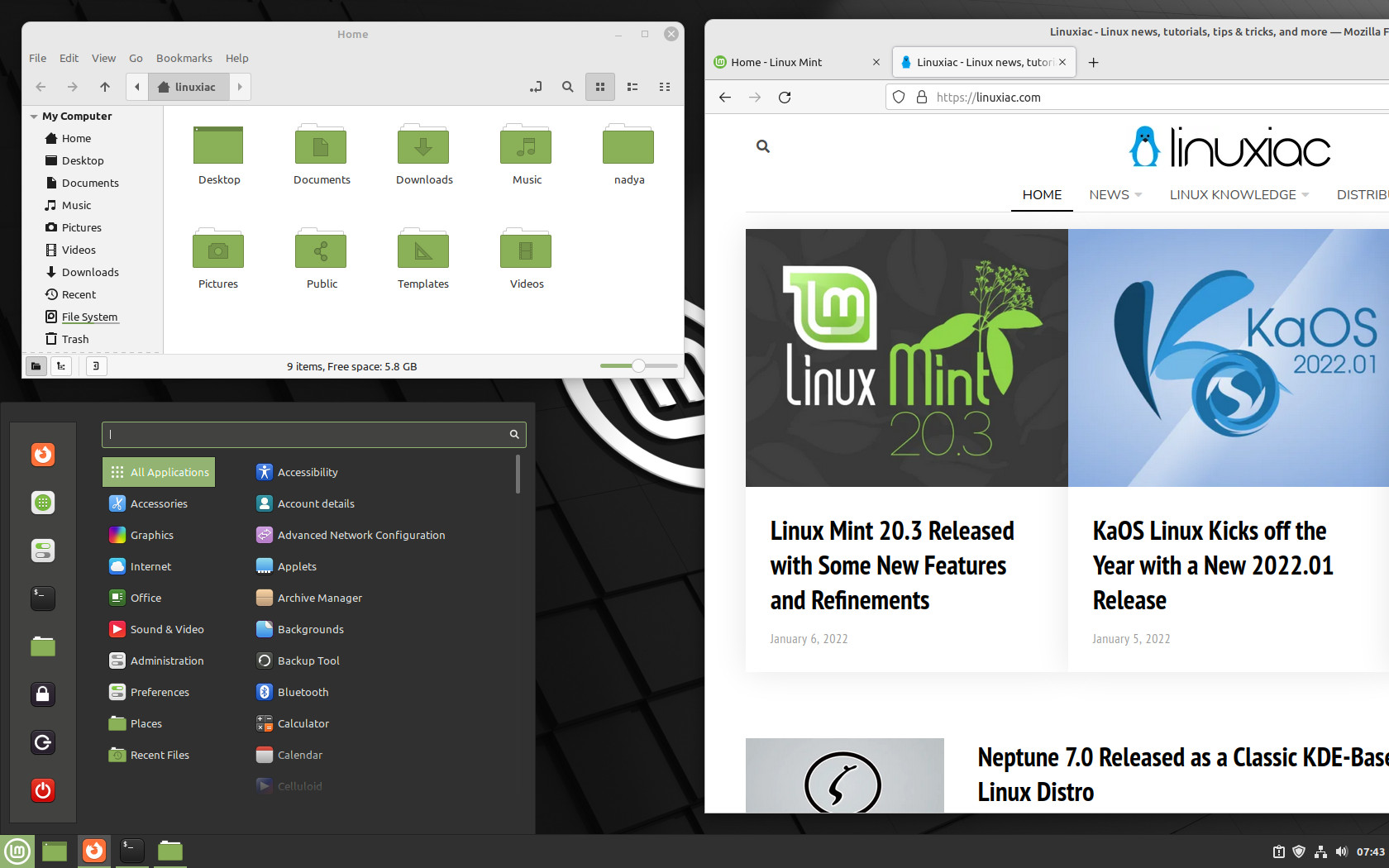Switch file manager to list view
The width and height of the screenshot is (1389, 868).
pyautogui.click(x=632, y=87)
